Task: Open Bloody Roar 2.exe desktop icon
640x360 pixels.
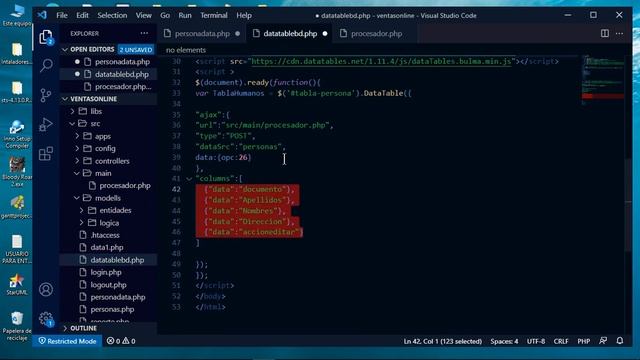Action: 17,172
